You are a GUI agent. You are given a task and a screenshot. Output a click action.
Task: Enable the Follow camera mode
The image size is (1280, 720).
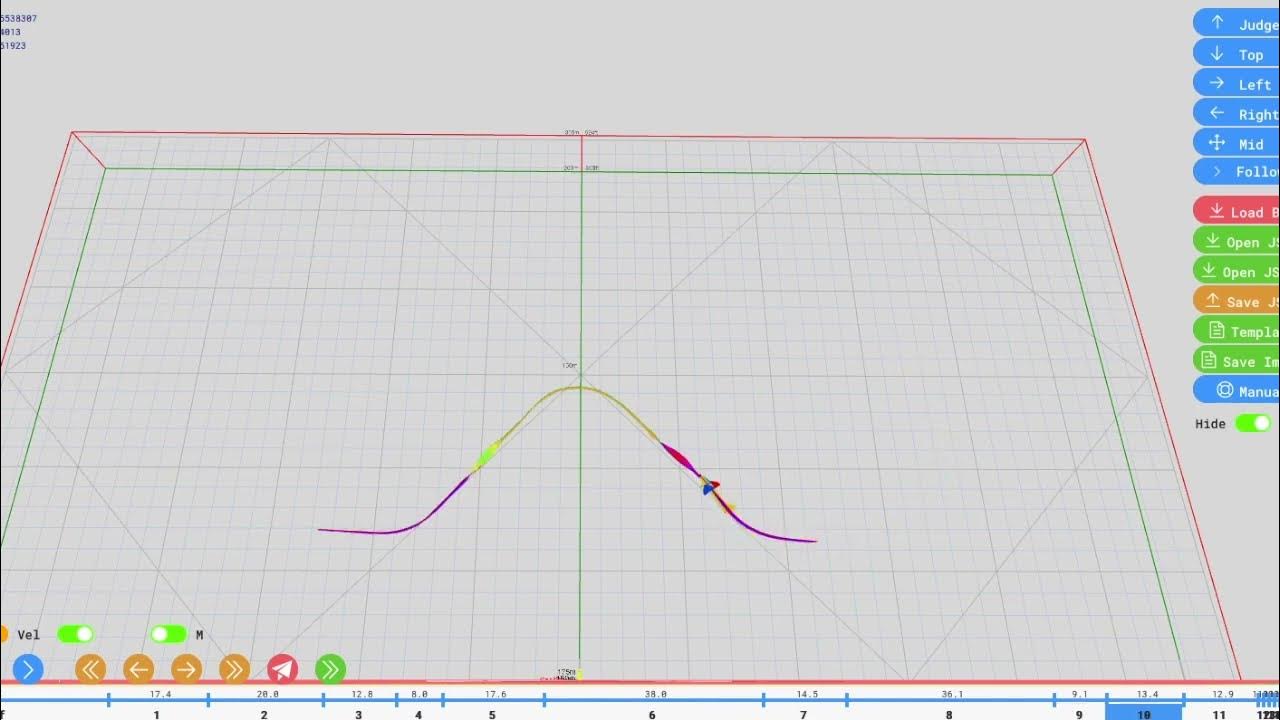(x=1236, y=171)
